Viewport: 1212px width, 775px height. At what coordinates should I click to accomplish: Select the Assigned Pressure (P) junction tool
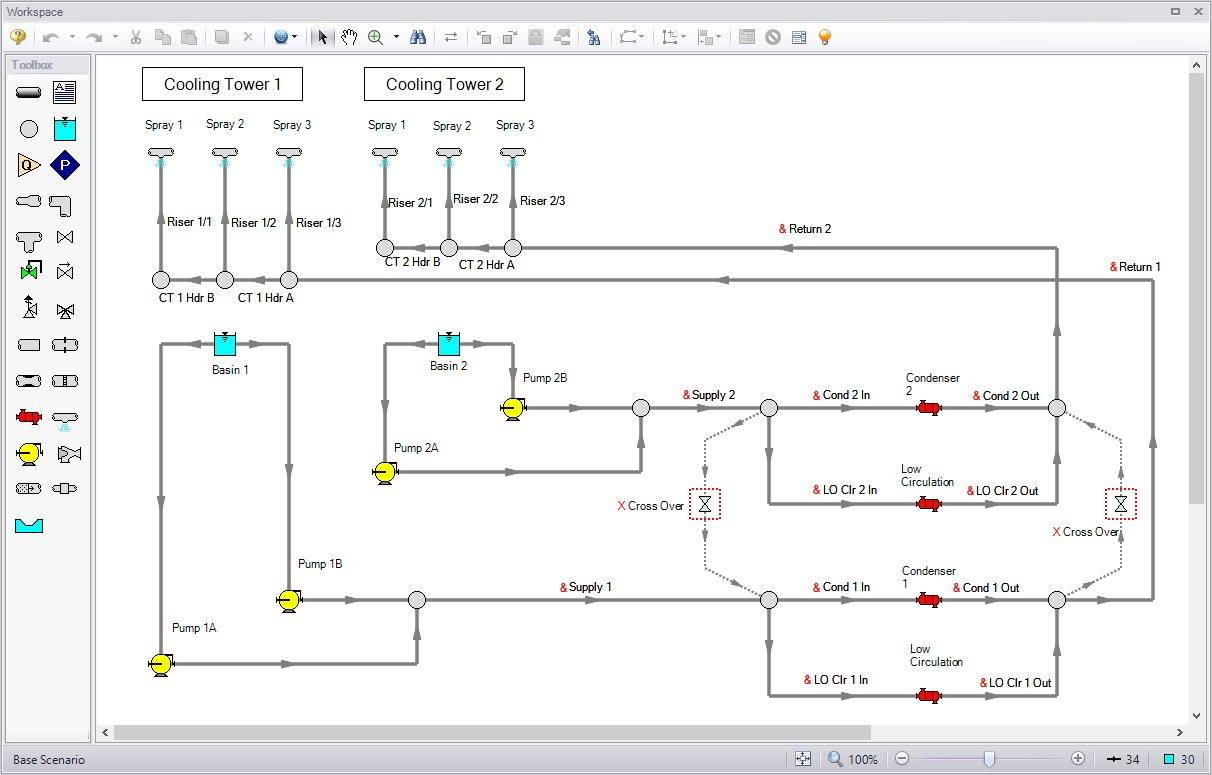point(65,165)
